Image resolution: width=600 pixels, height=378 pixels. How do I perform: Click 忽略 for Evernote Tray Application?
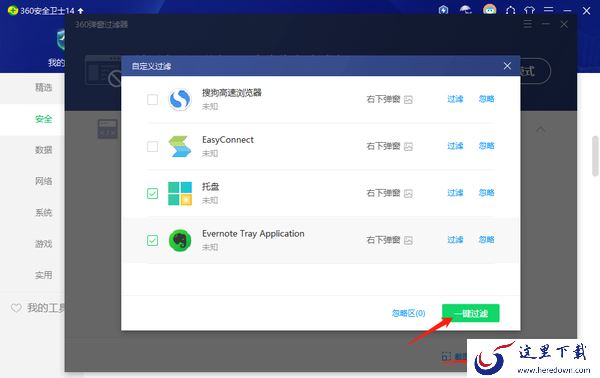(x=486, y=240)
